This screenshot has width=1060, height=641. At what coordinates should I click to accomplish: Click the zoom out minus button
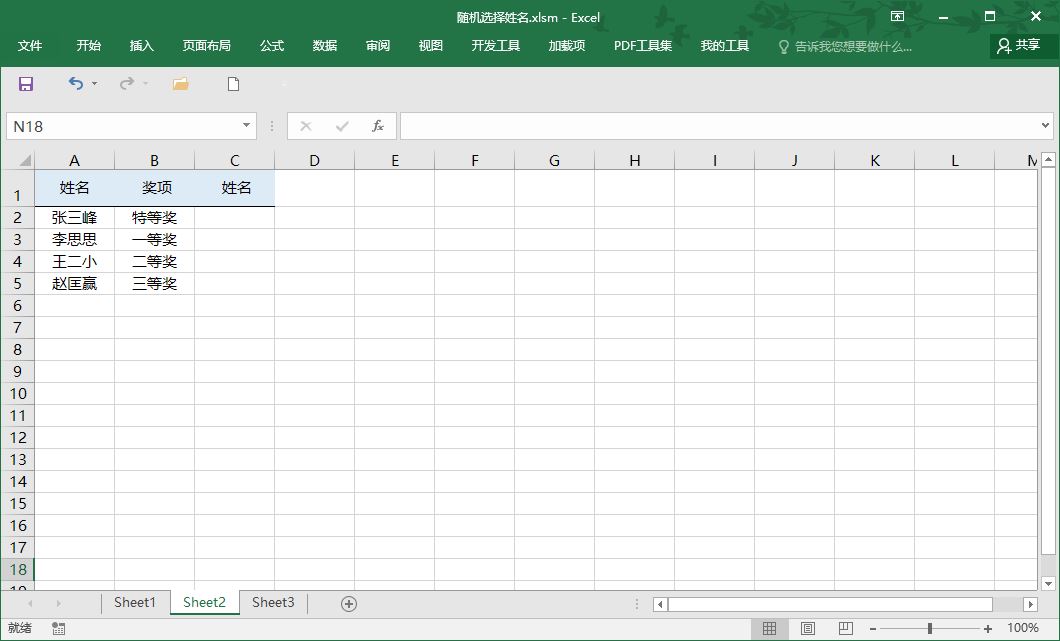pyautogui.click(x=873, y=629)
